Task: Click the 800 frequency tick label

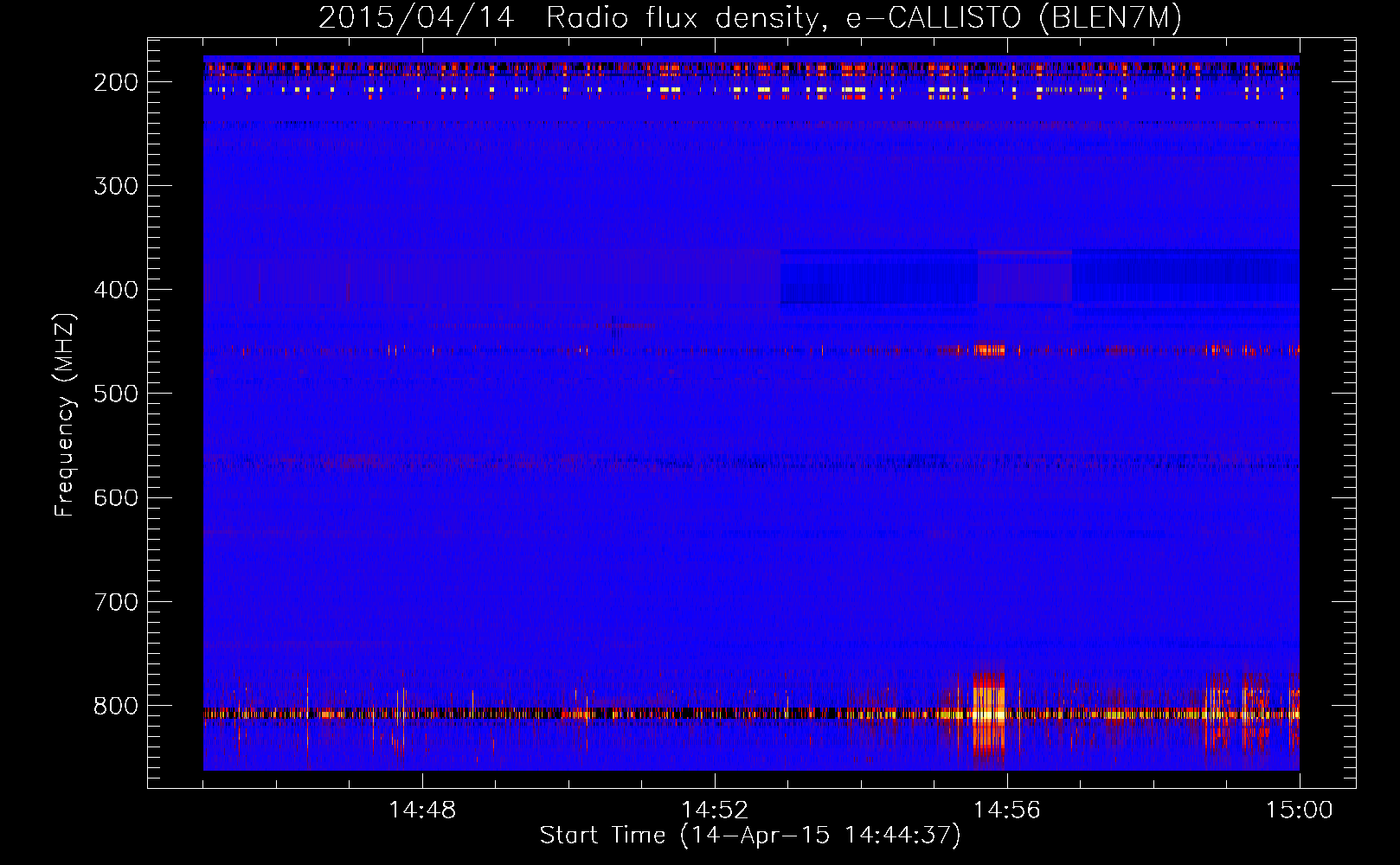Action: [116, 706]
